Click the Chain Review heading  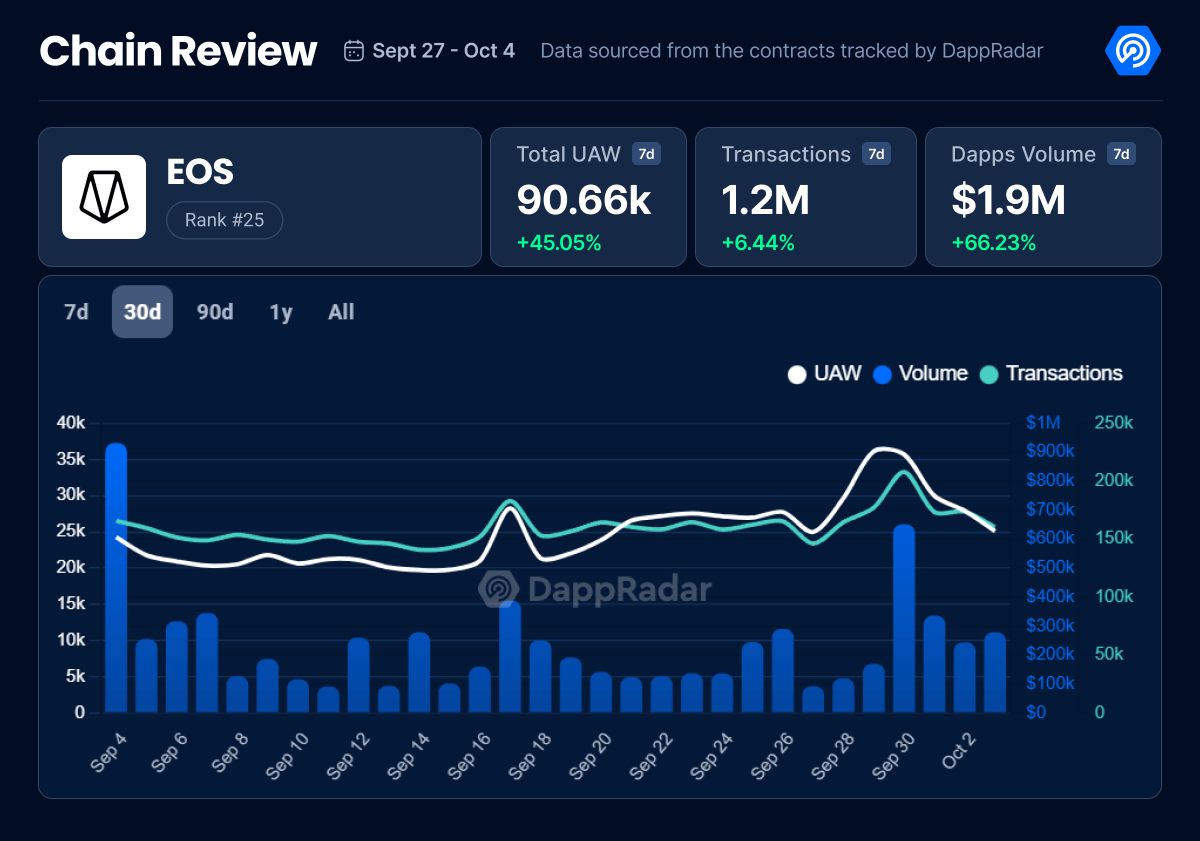178,50
